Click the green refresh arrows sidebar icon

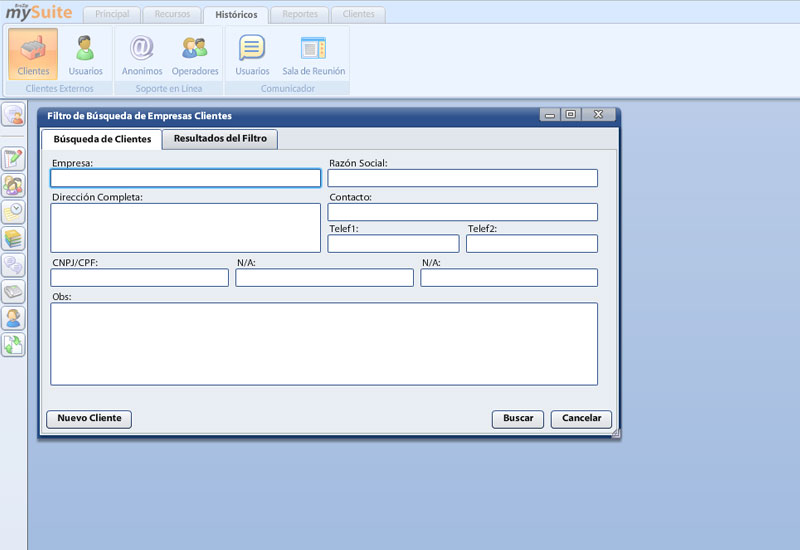14,345
